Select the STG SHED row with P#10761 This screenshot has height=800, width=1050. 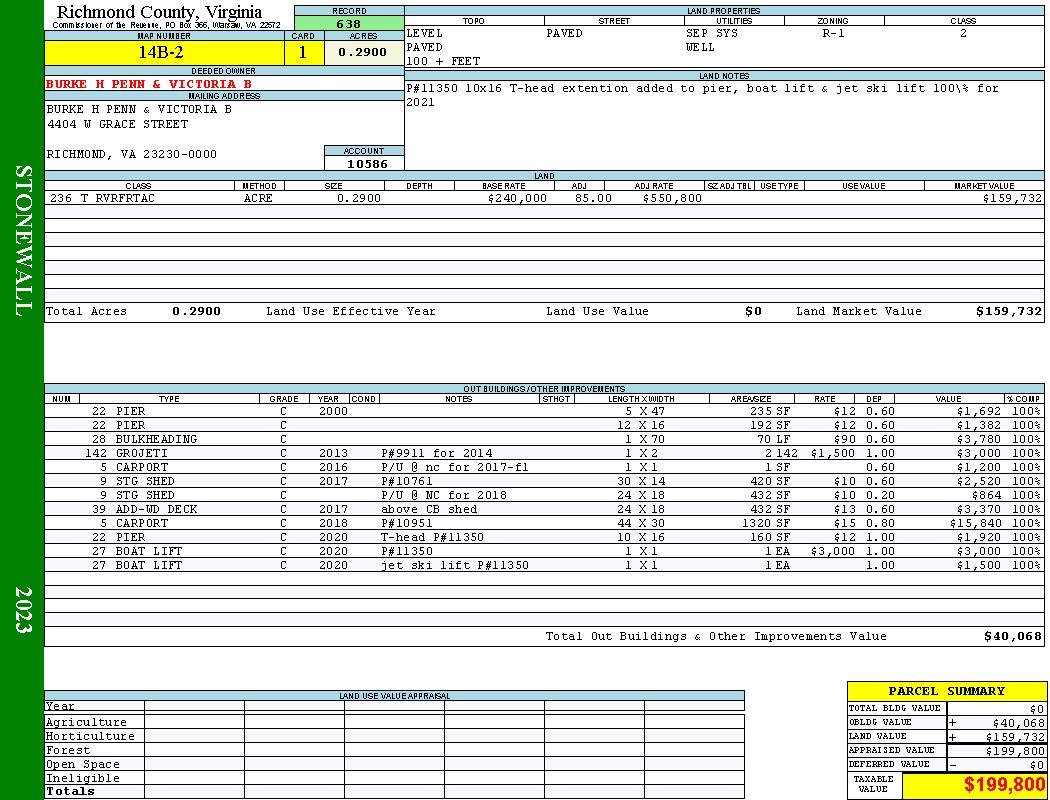tap(544, 482)
